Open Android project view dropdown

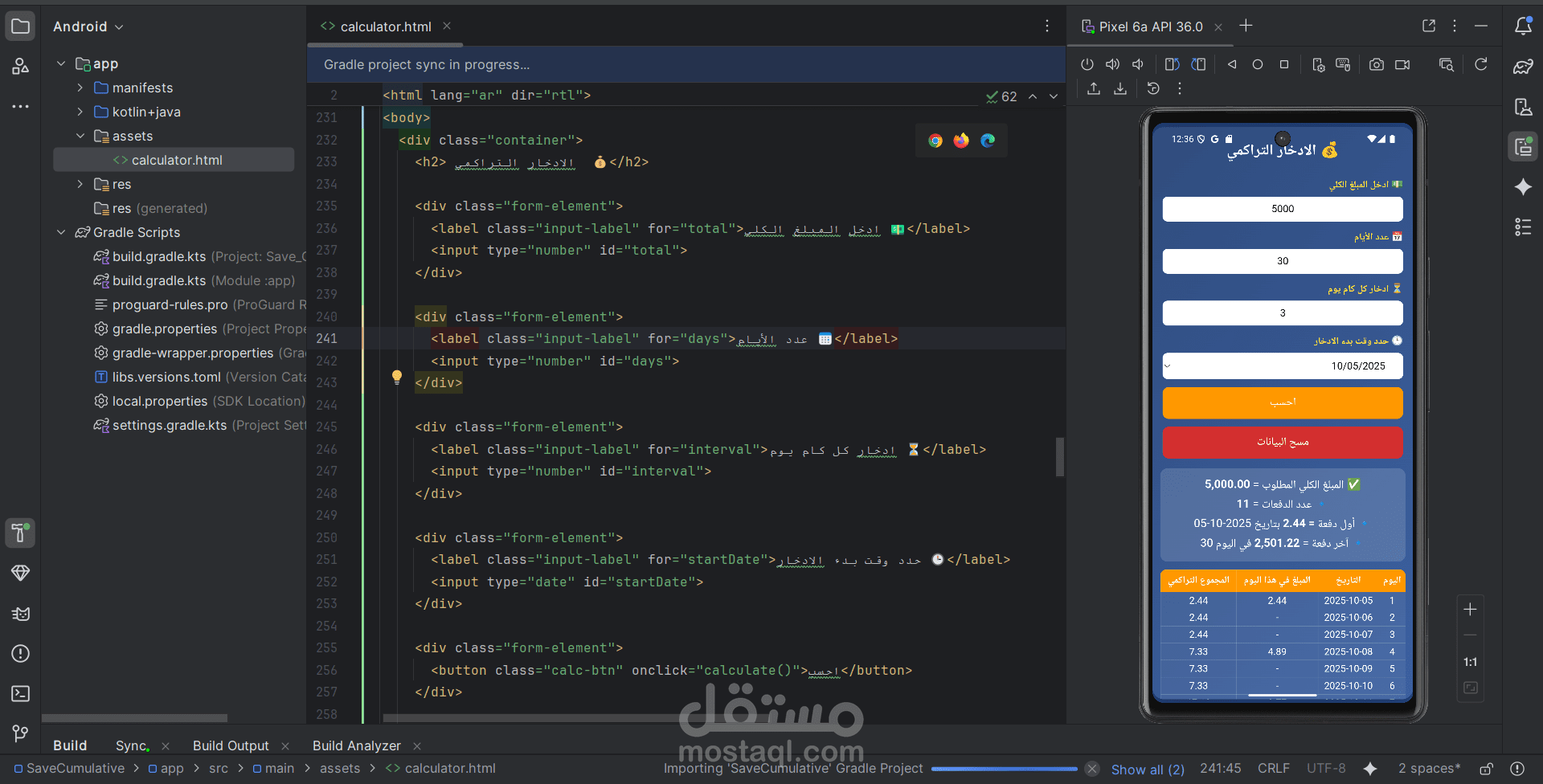[x=88, y=27]
